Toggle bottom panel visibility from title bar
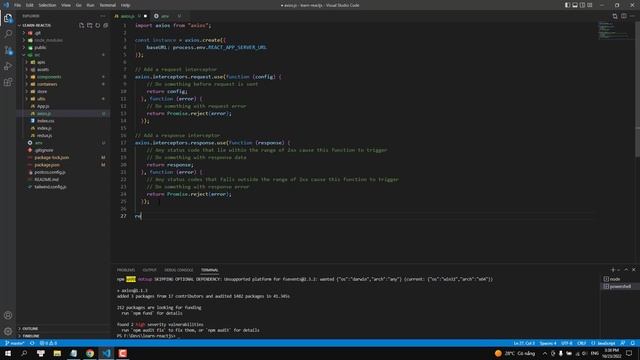The height and width of the screenshot is (360, 640). 575,5
